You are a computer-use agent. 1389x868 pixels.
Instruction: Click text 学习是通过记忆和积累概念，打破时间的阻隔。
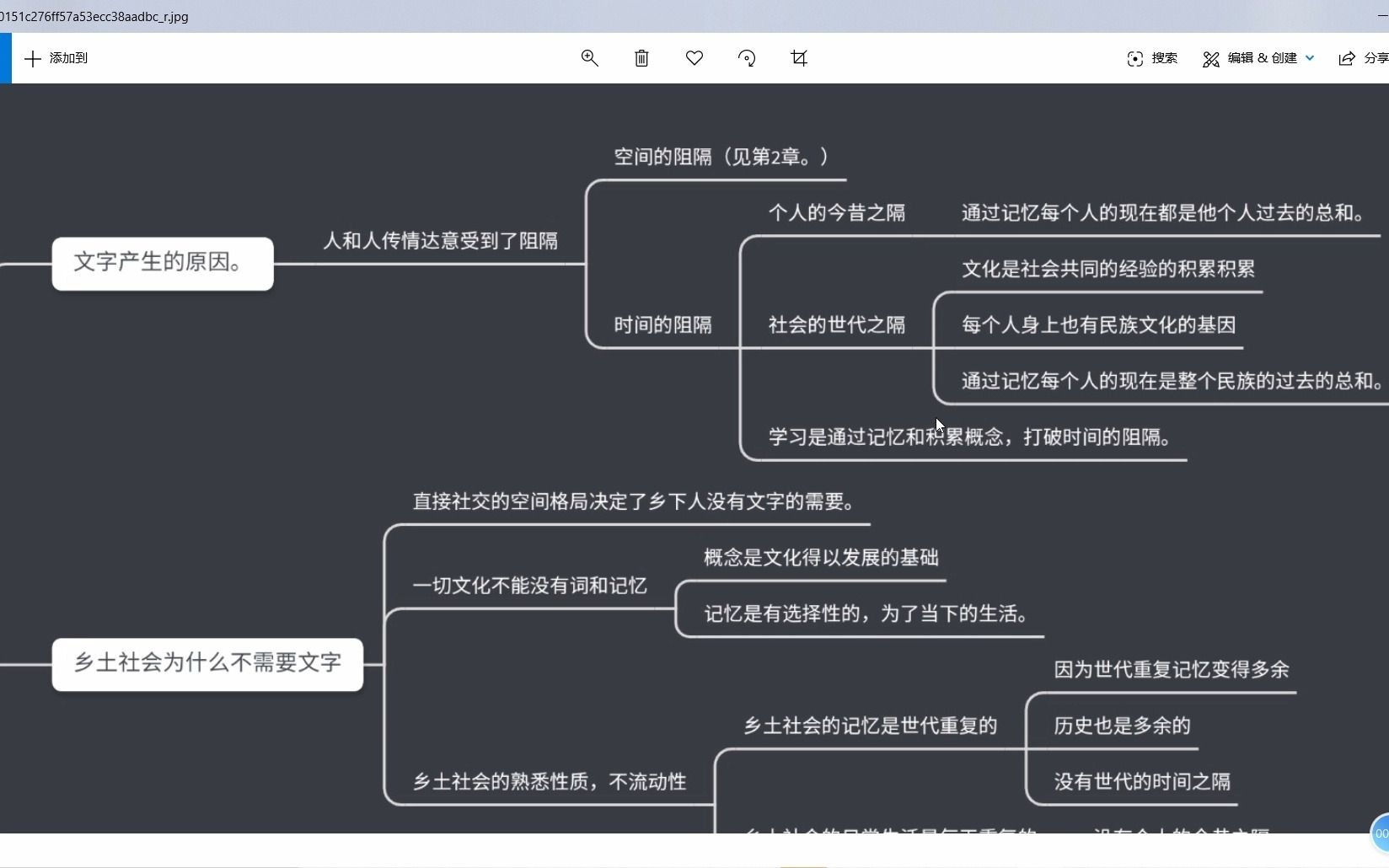tap(971, 437)
